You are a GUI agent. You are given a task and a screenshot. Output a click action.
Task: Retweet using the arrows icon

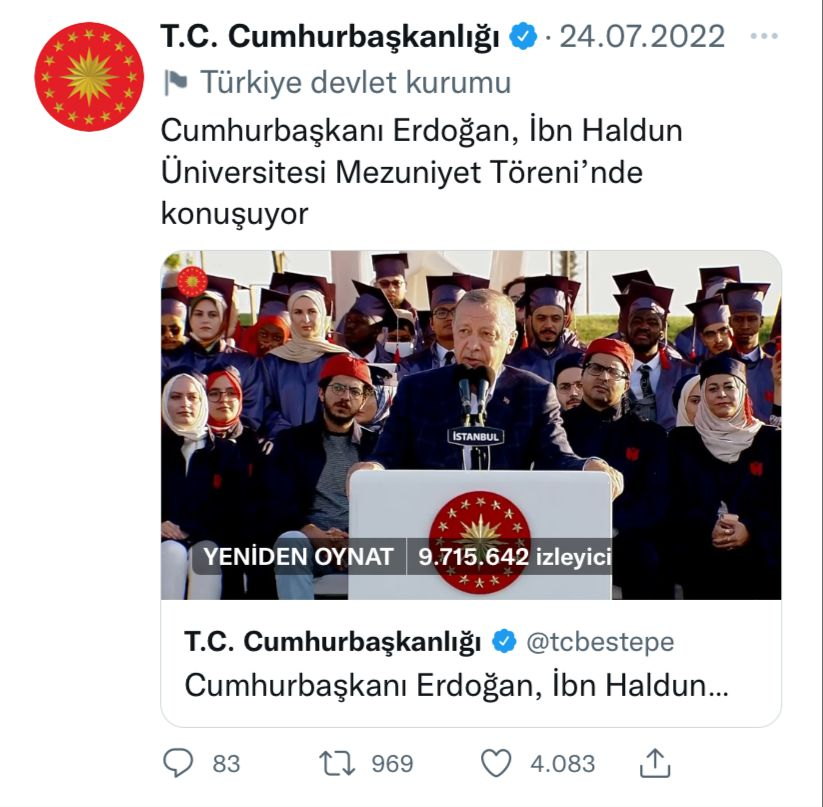coord(337,763)
